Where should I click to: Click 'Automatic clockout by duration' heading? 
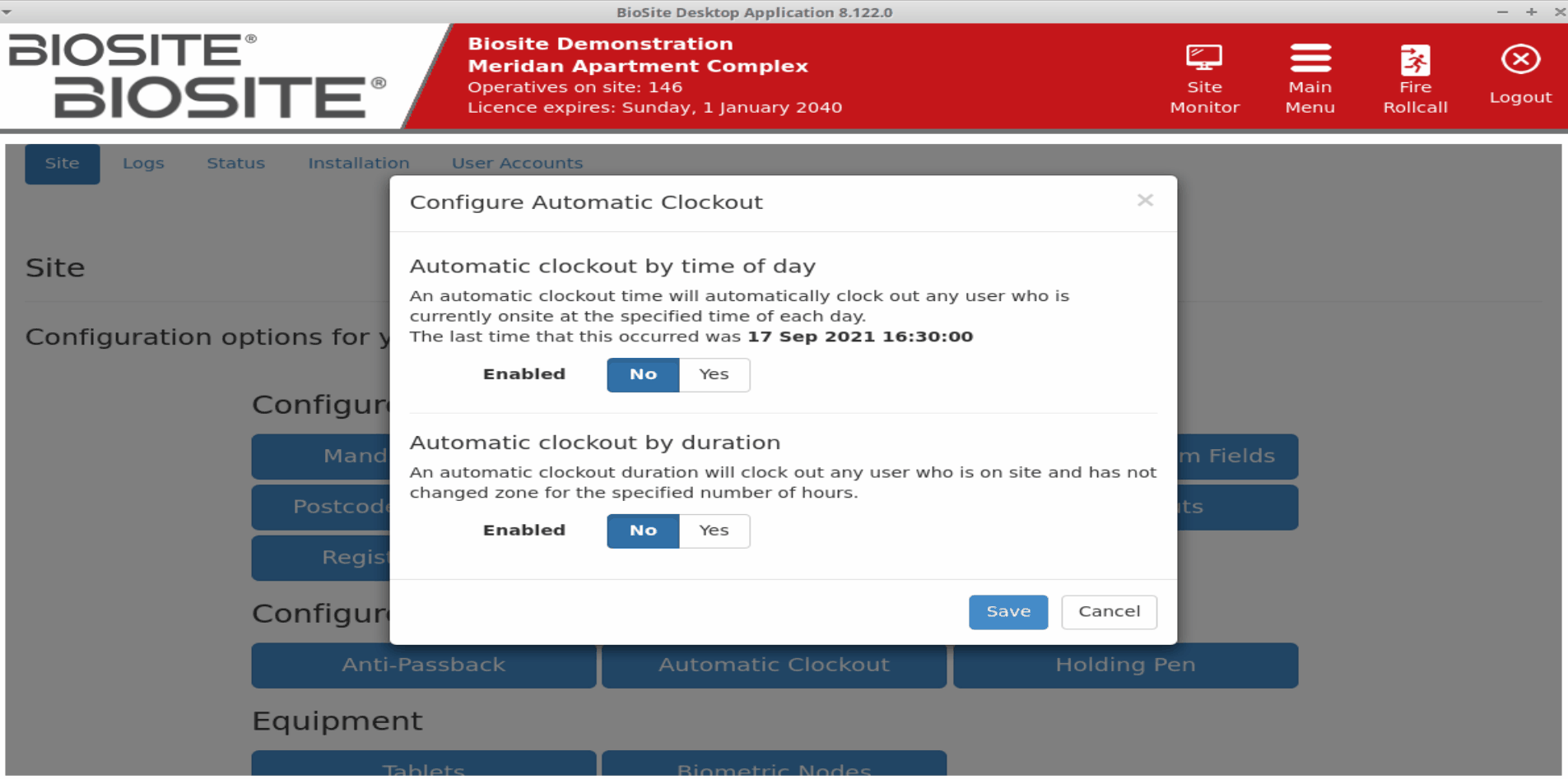[x=595, y=443]
